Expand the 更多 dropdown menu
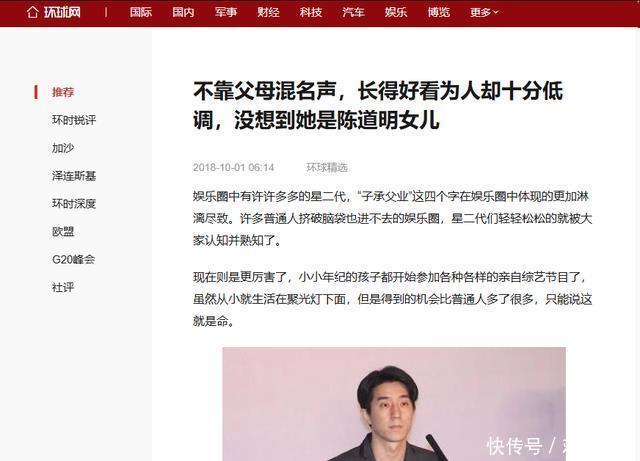This screenshot has width=640, height=461. pyautogui.click(x=484, y=12)
